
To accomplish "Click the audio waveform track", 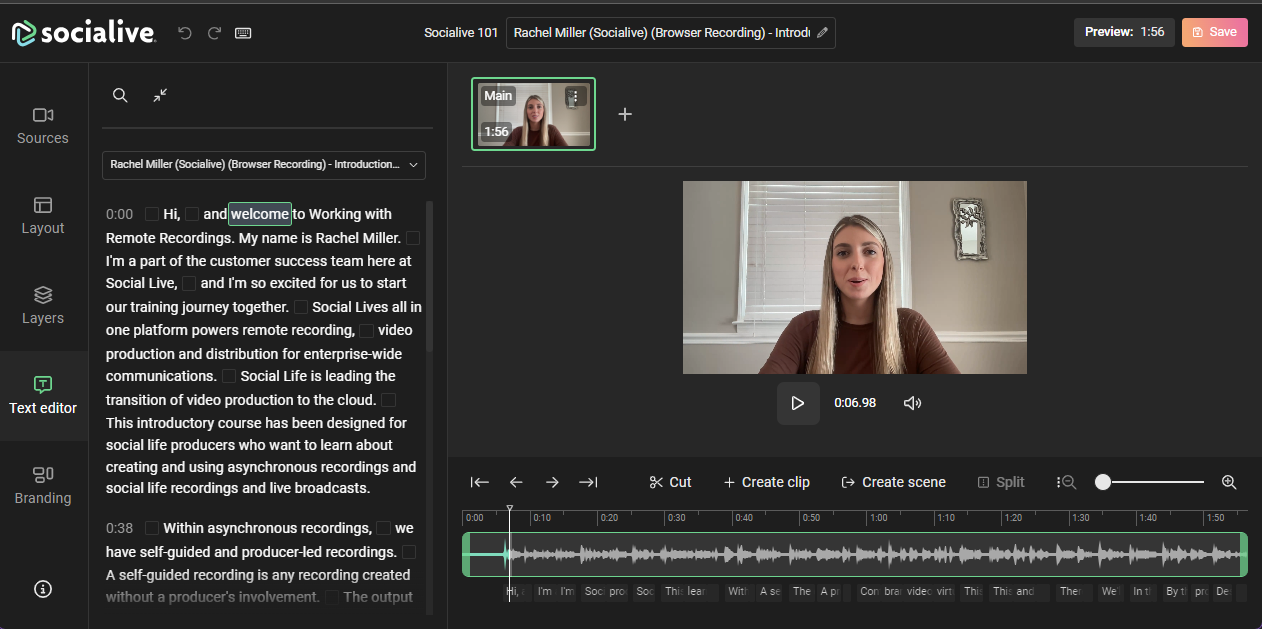I will (855, 554).
